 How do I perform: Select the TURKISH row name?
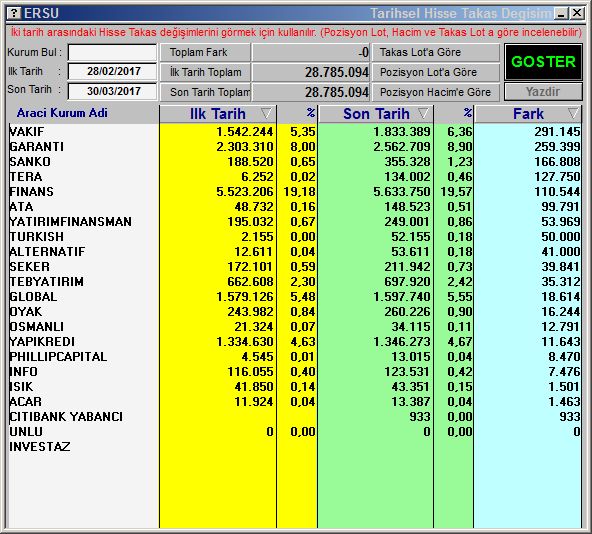click(x=37, y=237)
